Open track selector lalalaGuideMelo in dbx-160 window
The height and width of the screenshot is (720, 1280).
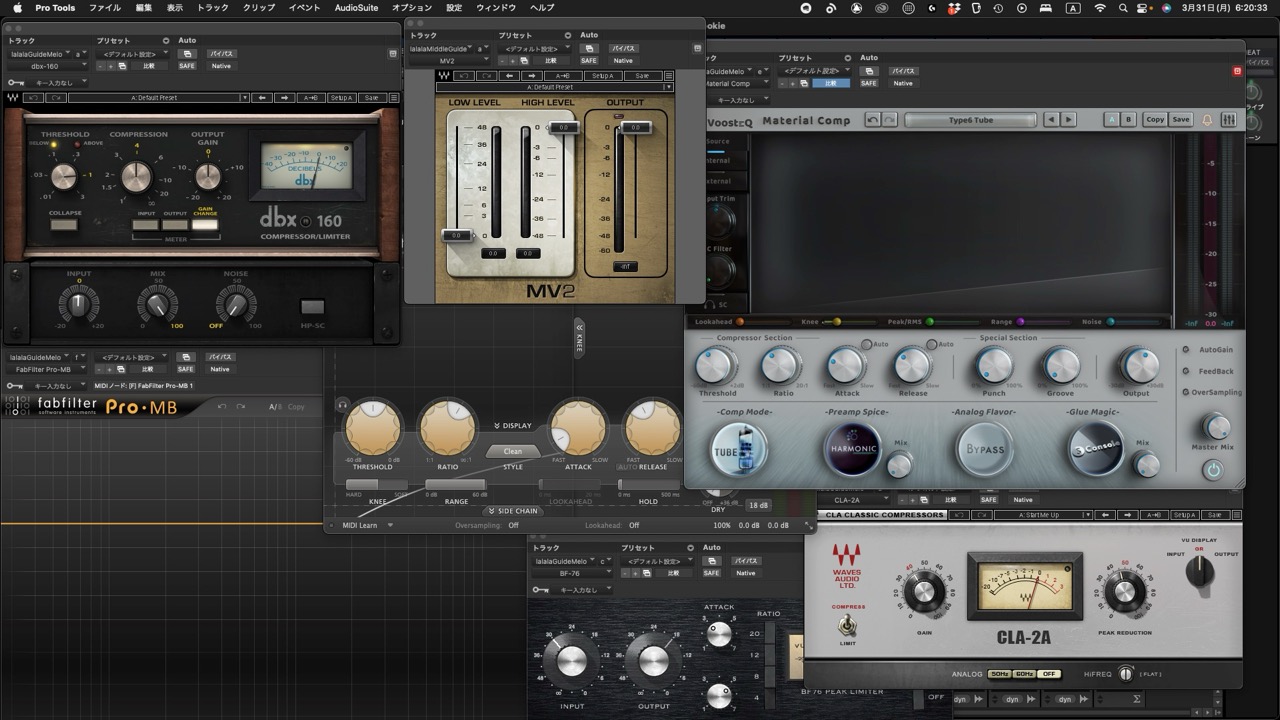[x=40, y=54]
